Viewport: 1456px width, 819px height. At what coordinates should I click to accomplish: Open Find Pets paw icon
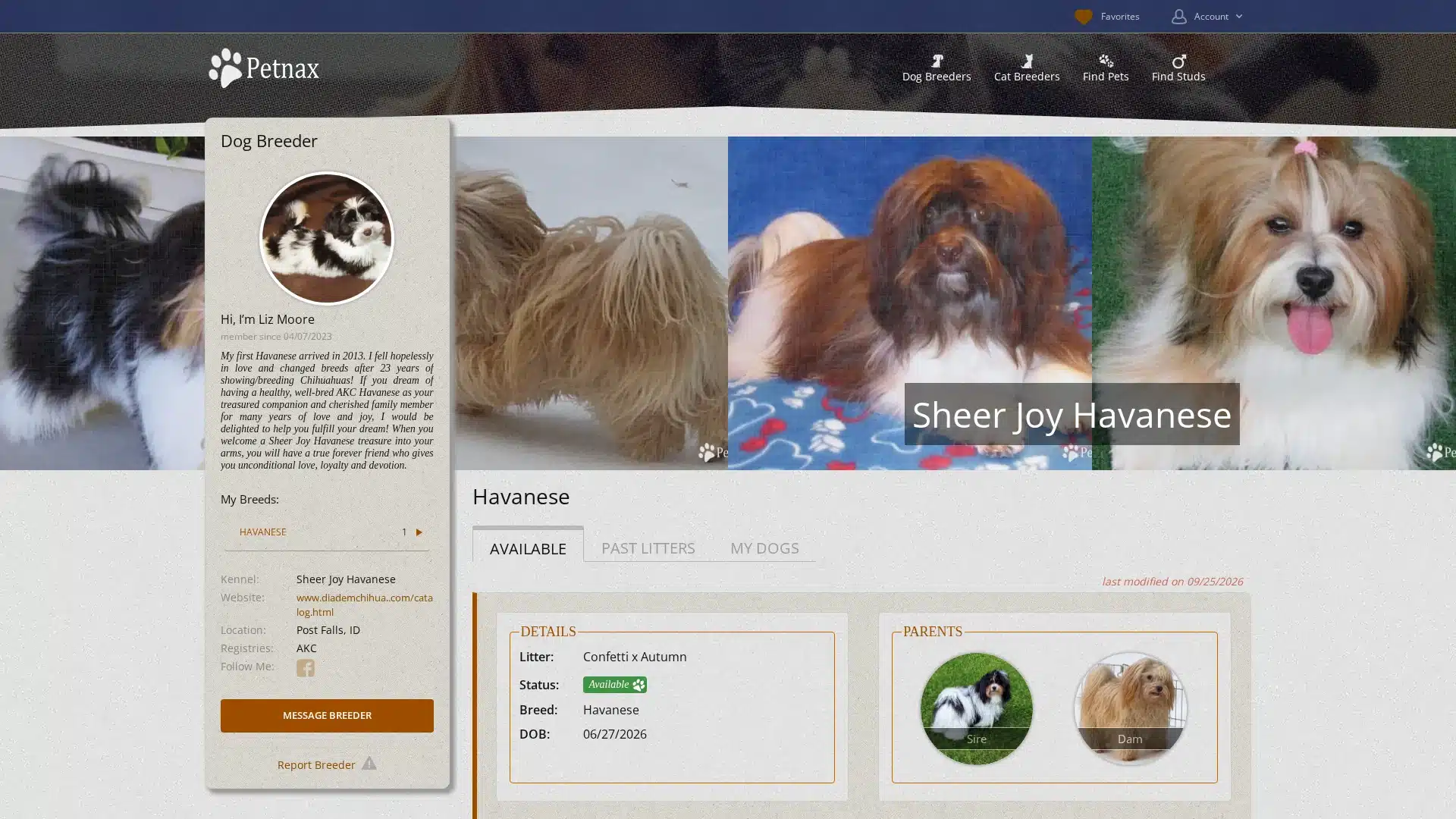(1106, 61)
